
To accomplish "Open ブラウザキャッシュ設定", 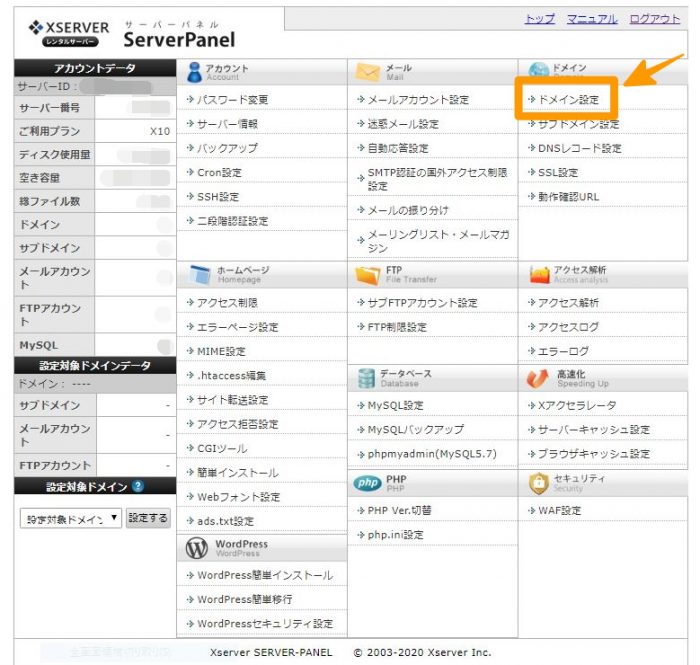I will pyautogui.click(x=594, y=454).
